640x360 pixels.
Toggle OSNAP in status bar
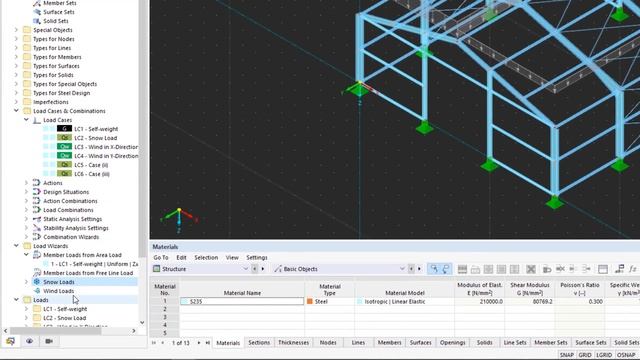[626, 355]
